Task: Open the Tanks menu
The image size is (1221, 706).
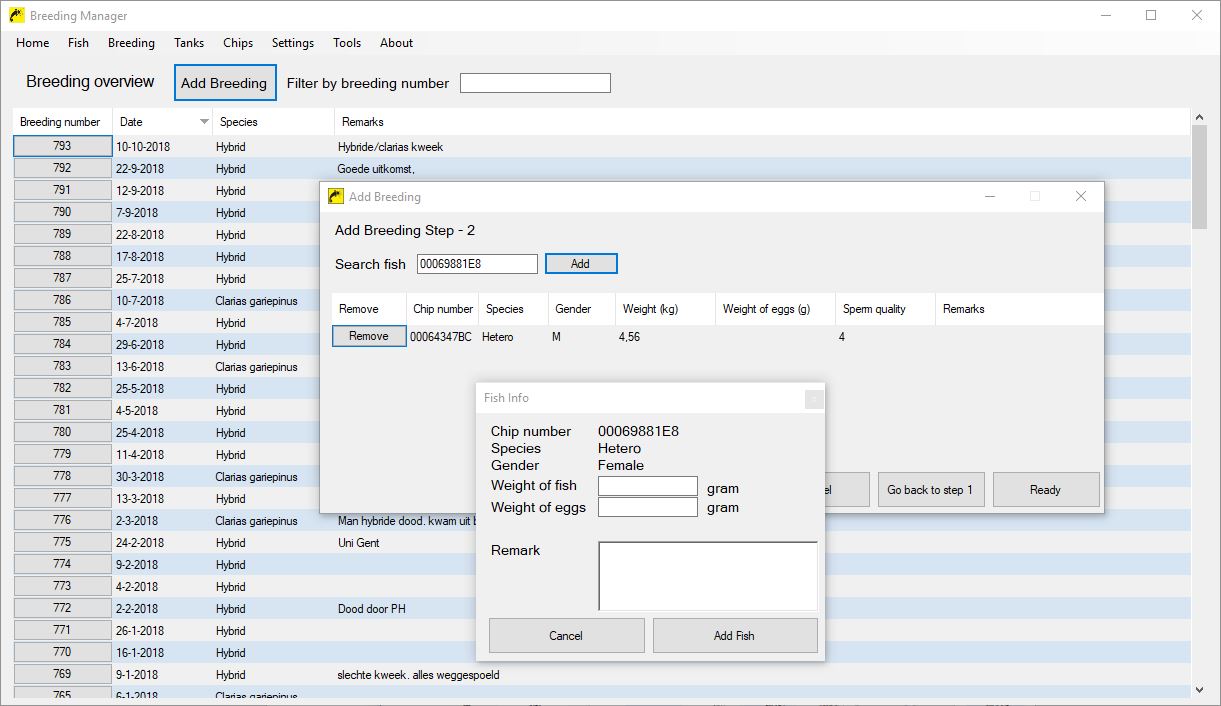Action: point(189,43)
